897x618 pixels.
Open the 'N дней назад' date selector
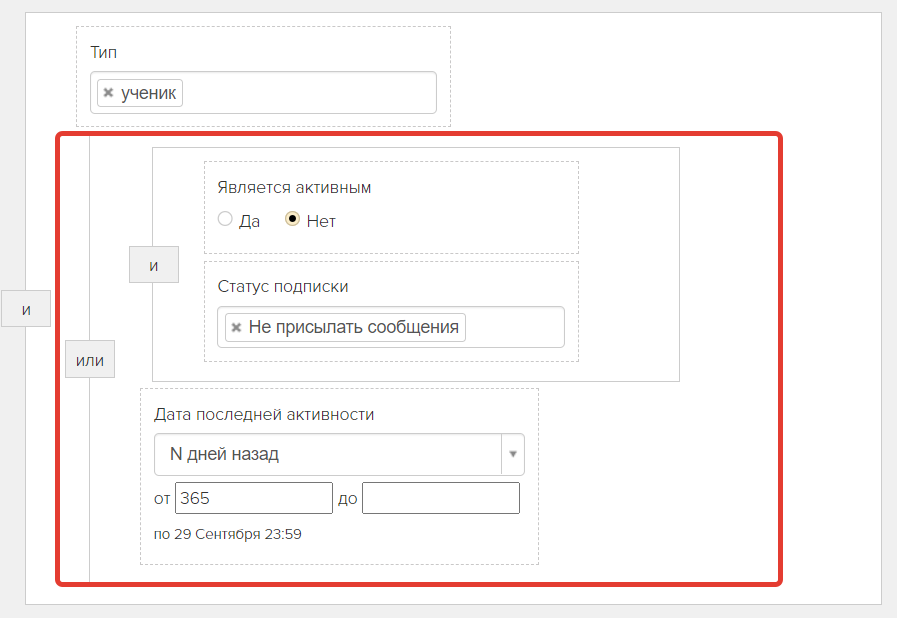[x=328, y=454]
